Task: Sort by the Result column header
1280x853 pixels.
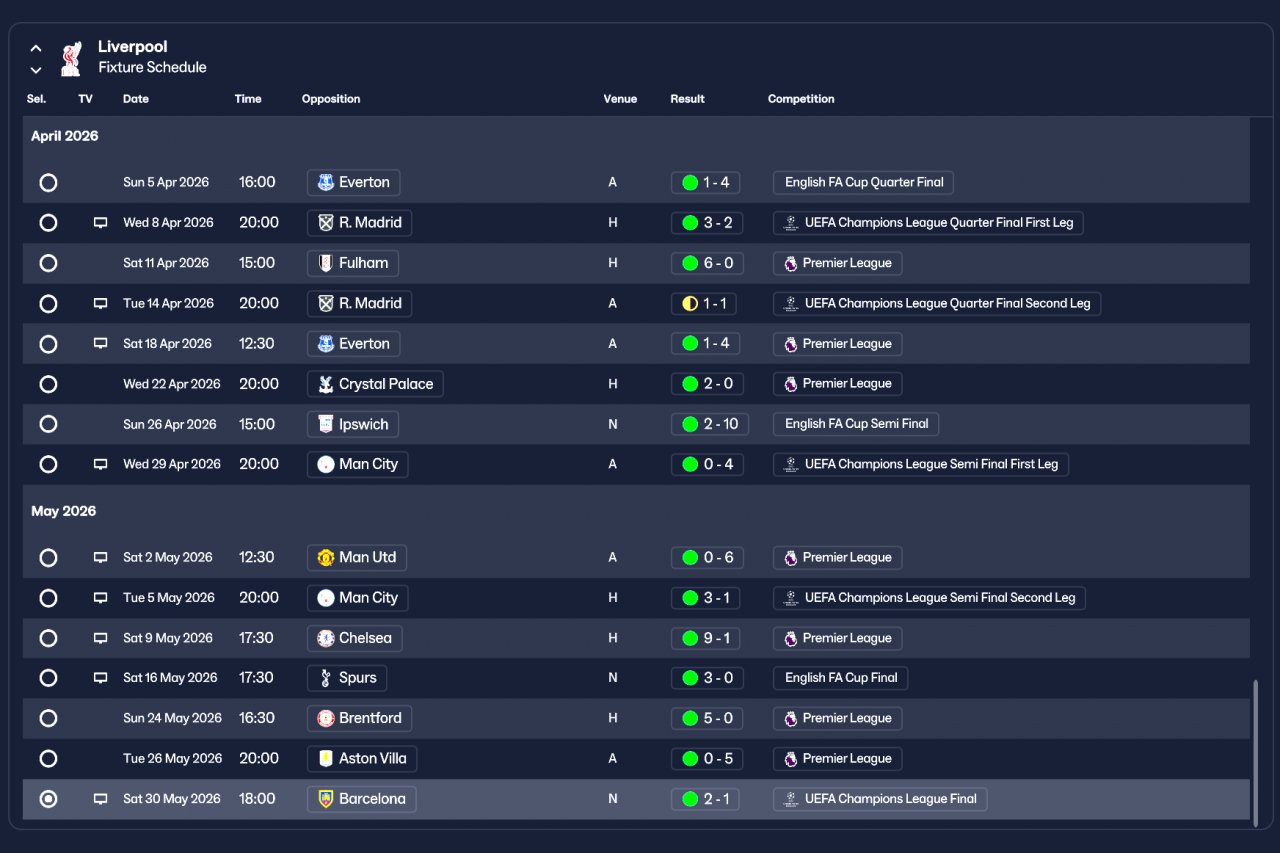Action: point(688,99)
